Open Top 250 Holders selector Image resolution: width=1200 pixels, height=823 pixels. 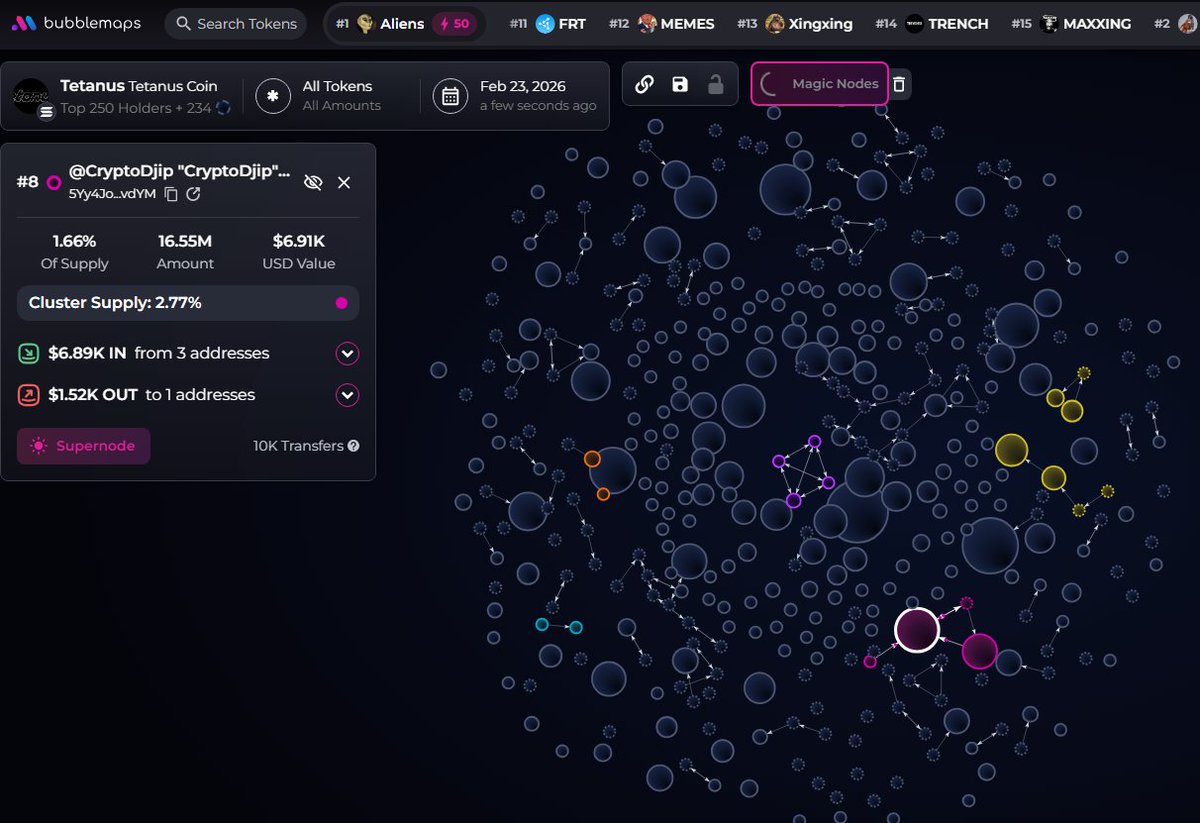pos(135,107)
